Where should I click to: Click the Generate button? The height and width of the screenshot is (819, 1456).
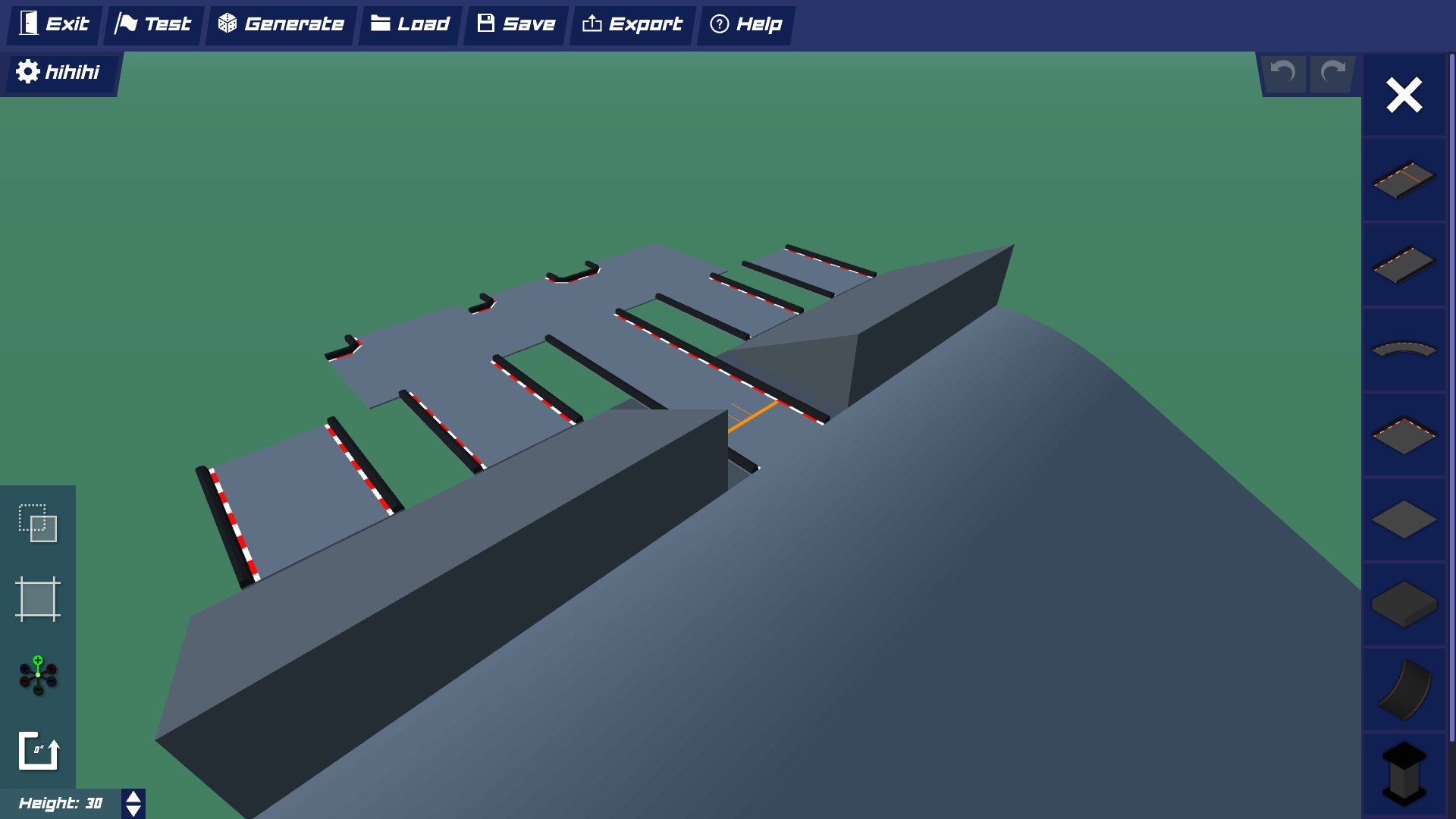(281, 24)
